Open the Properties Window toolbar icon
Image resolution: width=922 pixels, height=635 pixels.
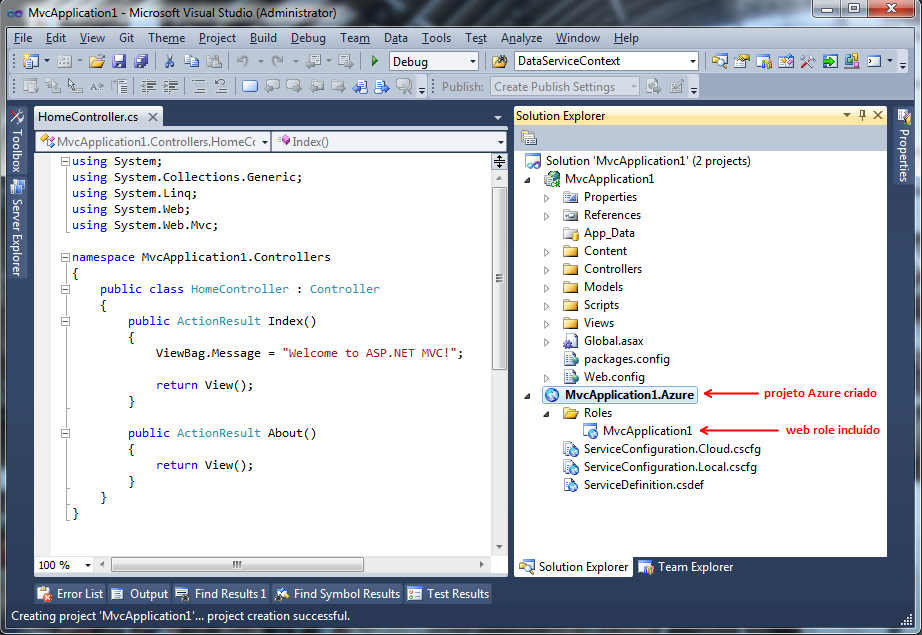coord(742,61)
